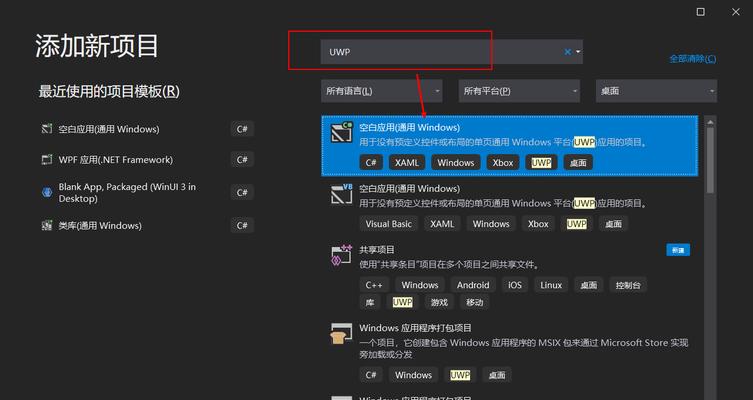Viewport: 753px width, 400px height.
Task: Click the XAML tag on the selected C# template
Action: [407, 162]
